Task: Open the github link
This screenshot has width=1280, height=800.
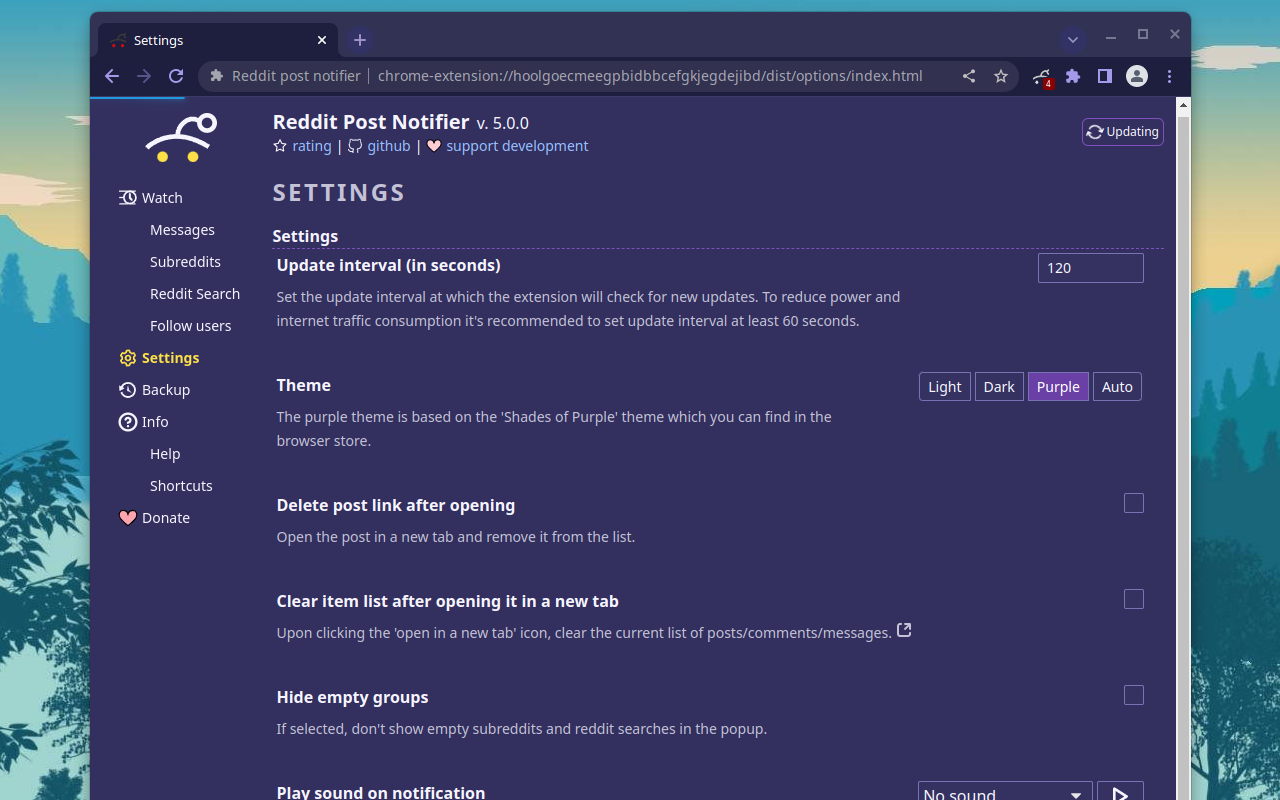Action: pos(389,146)
